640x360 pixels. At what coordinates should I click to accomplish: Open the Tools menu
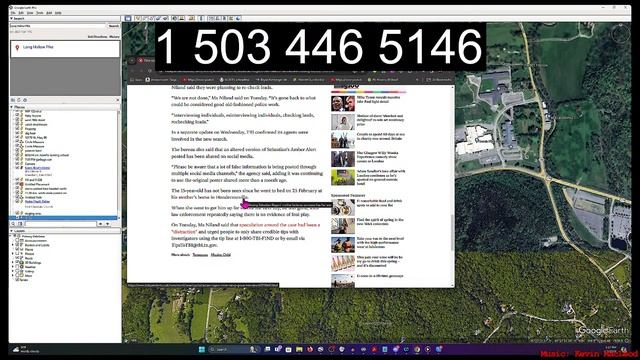pyautogui.click(x=40, y=13)
